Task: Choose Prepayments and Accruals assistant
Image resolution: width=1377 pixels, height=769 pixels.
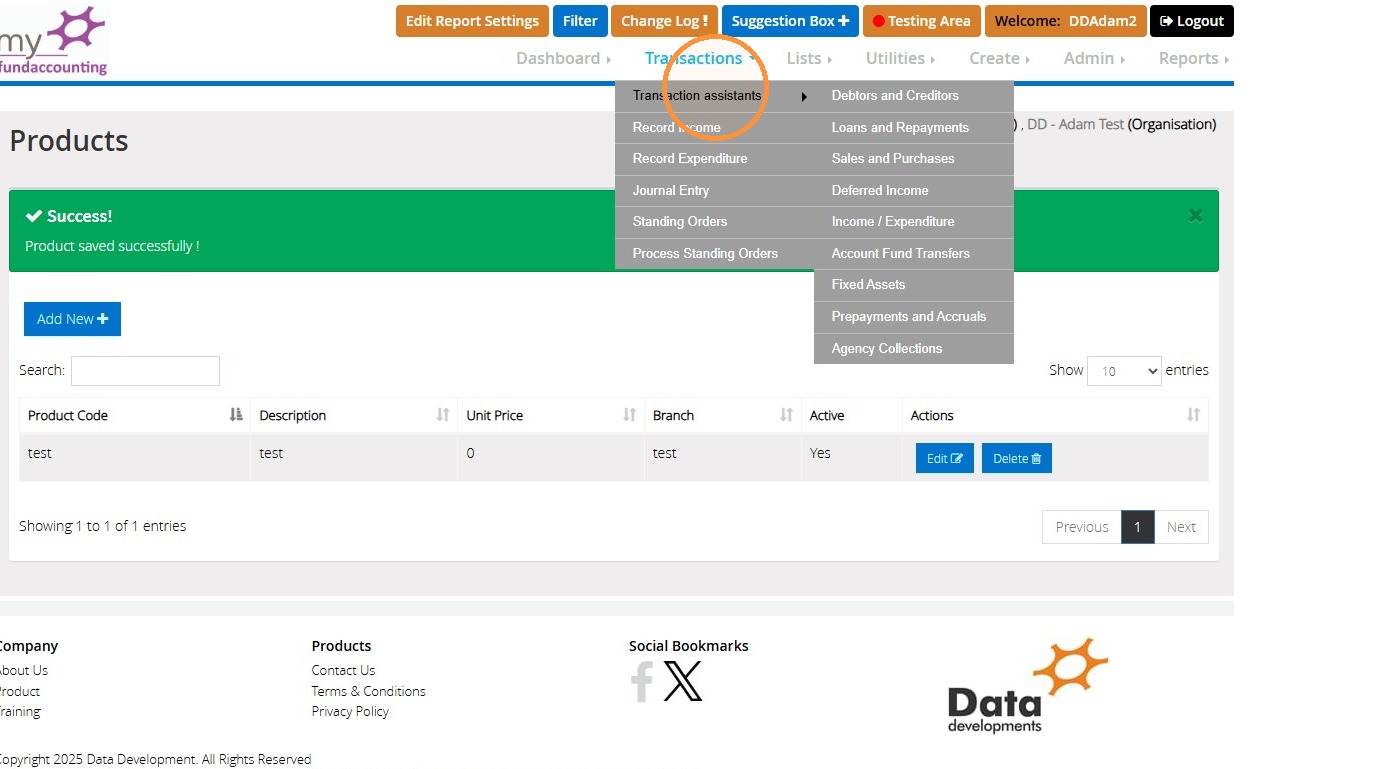Action: point(914,316)
